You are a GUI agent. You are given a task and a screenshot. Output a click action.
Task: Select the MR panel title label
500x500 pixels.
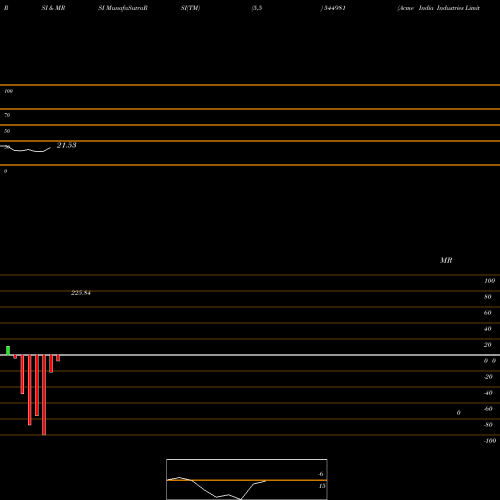click(x=446, y=260)
